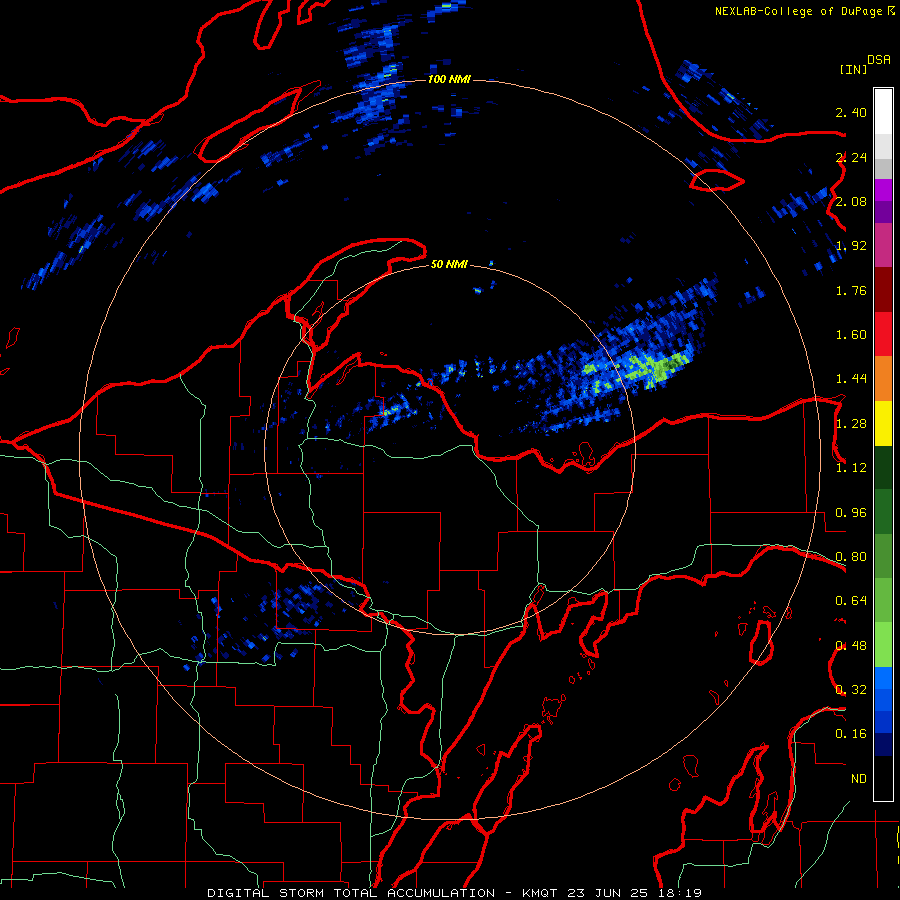Pick the yellow swatch in color scale
Image resolution: width=900 pixels, height=900 pixels.
click(883, 423)
